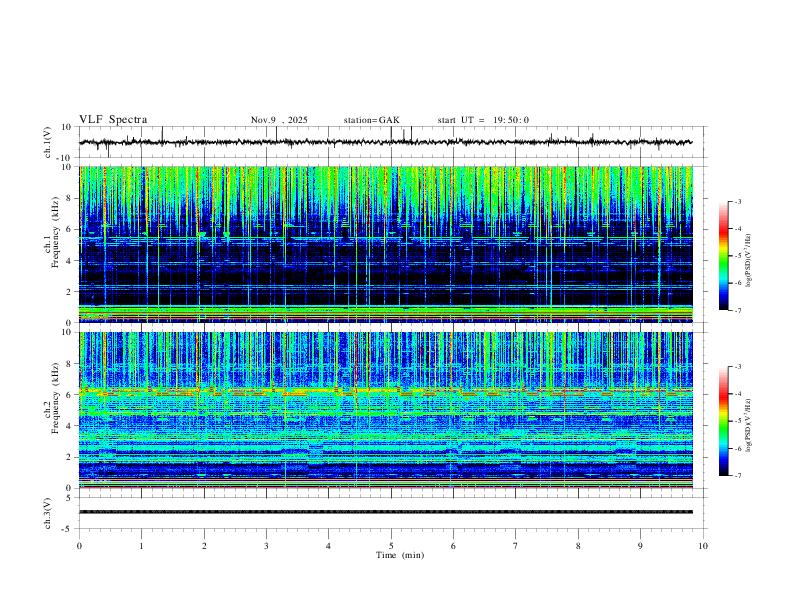The image size is (792, 612).
Task: Click the ch.2 'Frequency (kHz)' axis label
Action: pos(56,398)
